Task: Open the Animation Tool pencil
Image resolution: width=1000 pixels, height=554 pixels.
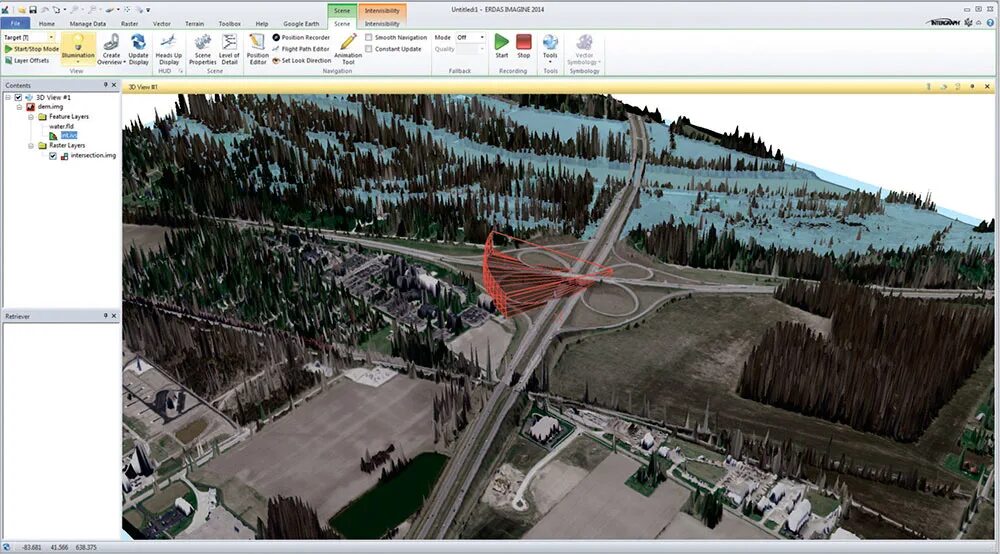Action: tap(348, 48)
